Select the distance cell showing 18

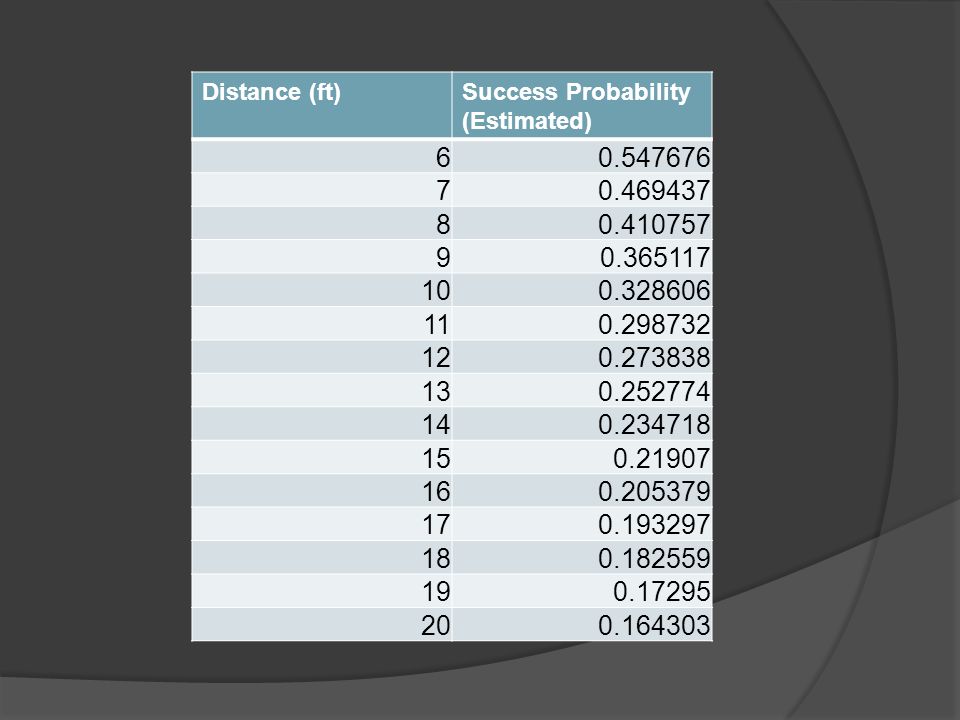pos(322,558)
